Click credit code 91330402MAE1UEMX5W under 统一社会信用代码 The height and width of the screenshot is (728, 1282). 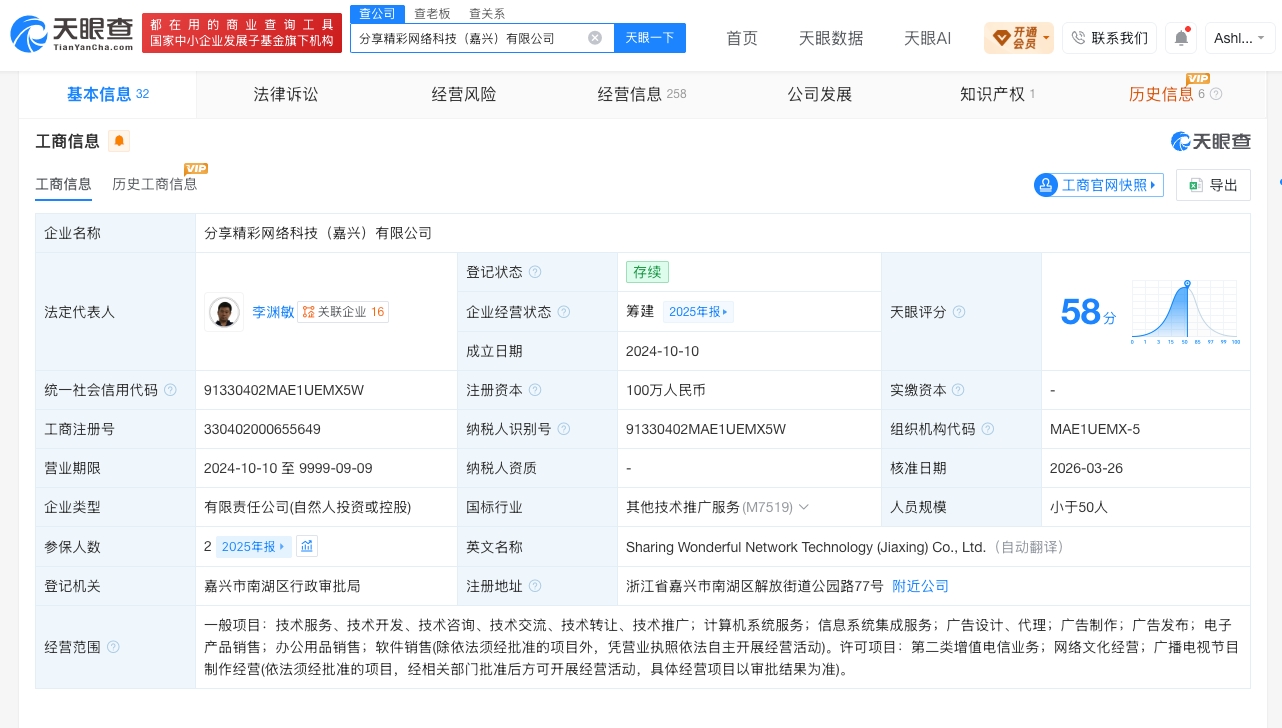[284, 390]
